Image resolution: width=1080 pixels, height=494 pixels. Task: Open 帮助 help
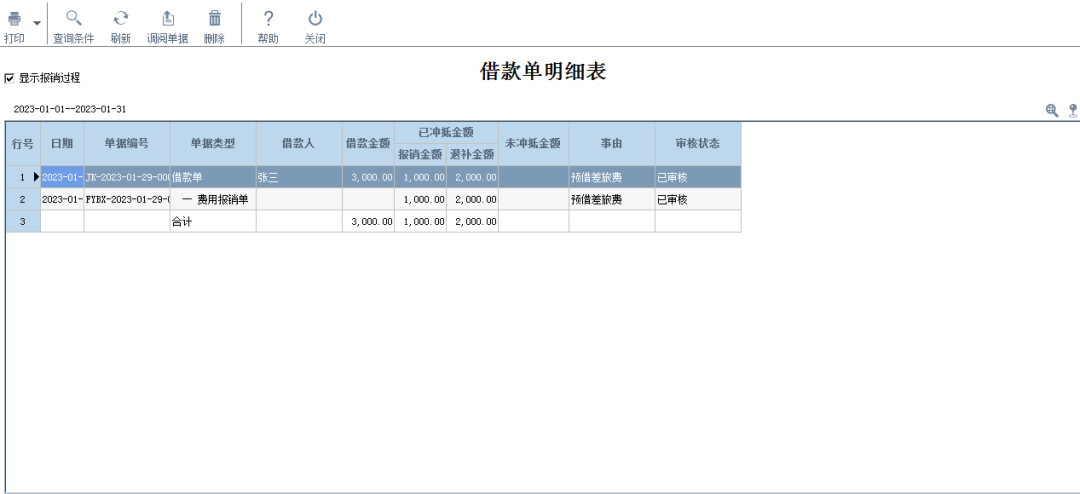tap(268, 19)
